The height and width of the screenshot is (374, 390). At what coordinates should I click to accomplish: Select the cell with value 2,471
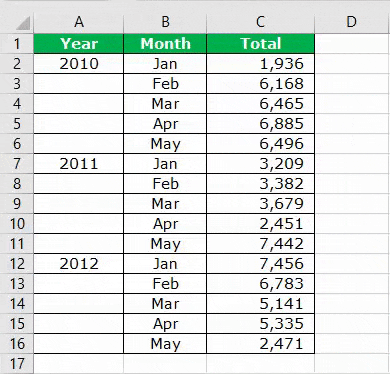260,344
